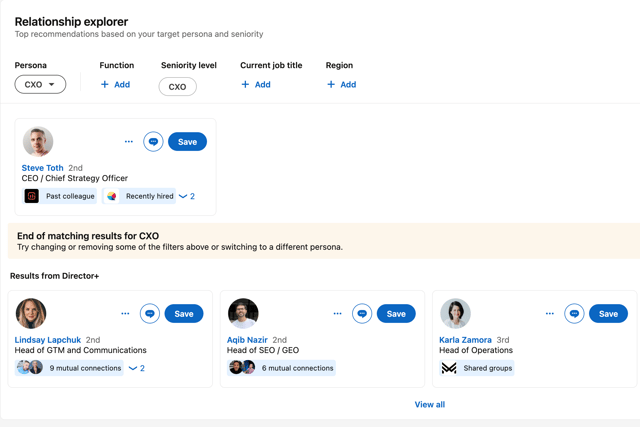Expand additional insights on Steve Toth card
The image size is (640, 427).
pyautogui.click(x=187, y=196)
